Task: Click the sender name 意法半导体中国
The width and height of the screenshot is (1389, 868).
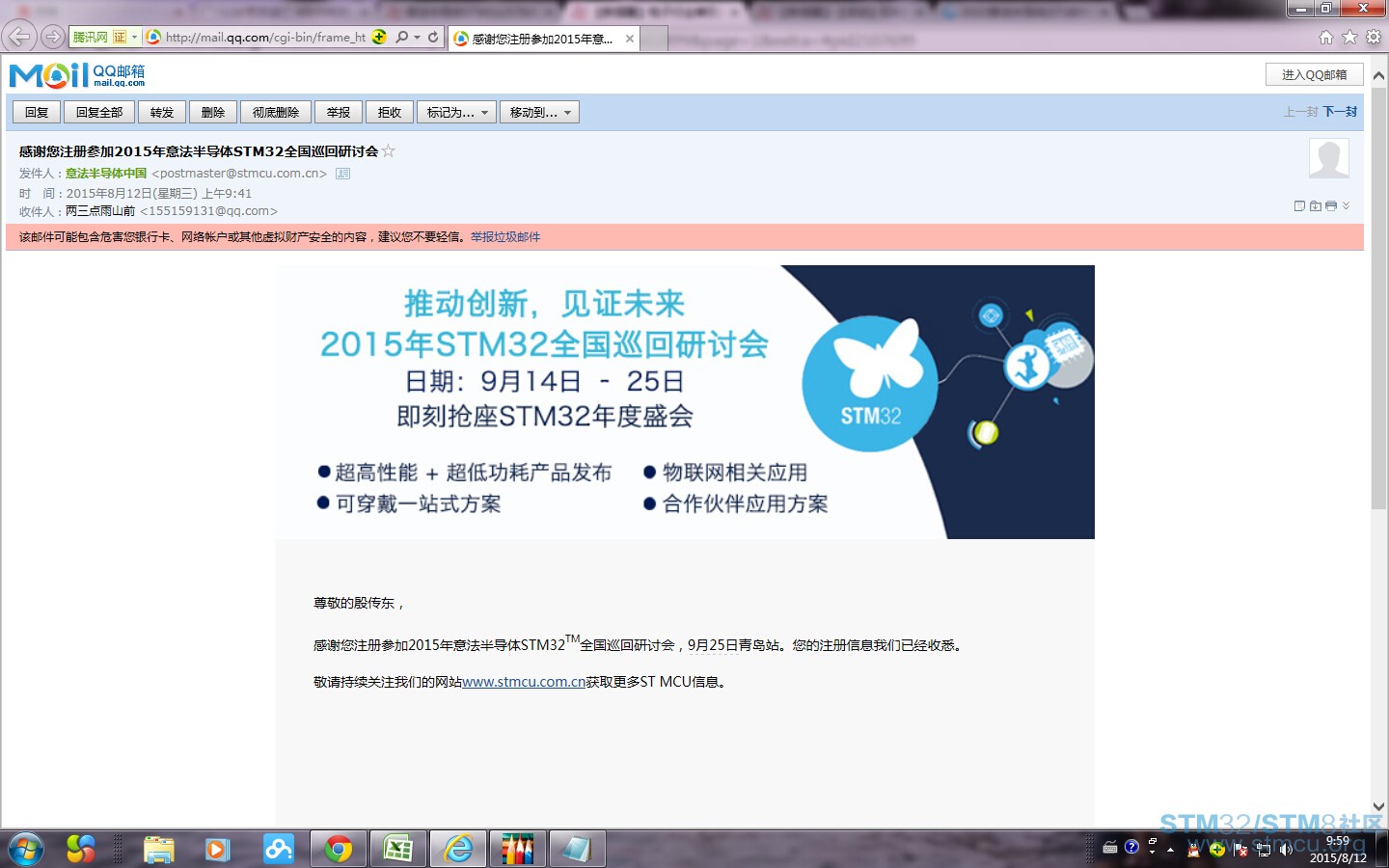Action: [x=106, y=174]
